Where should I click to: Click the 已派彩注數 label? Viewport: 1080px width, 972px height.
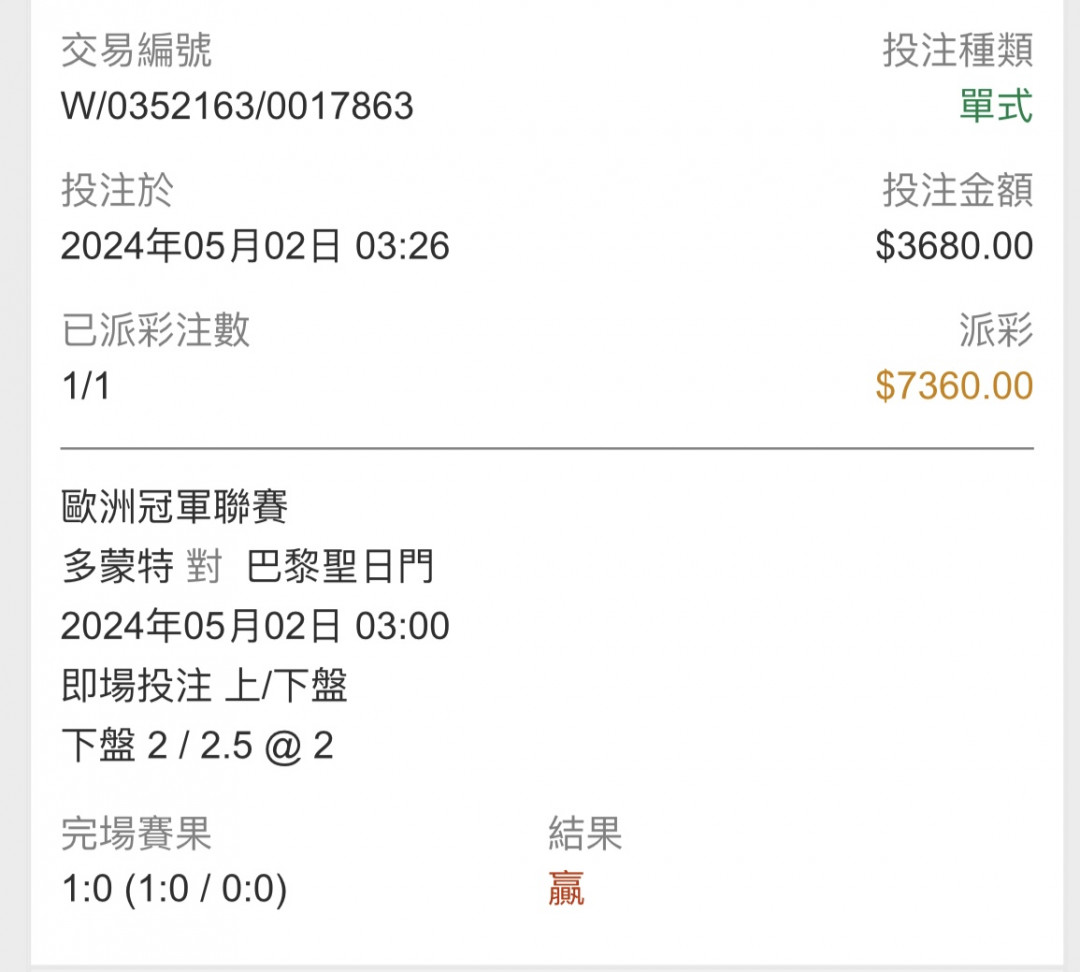click(x=156, y=329)
